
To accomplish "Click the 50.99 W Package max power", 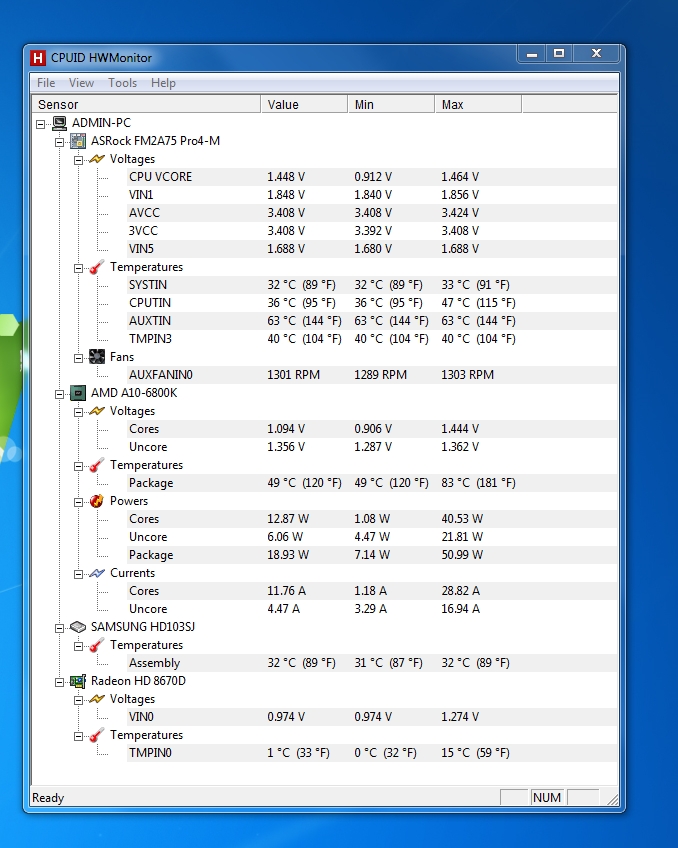I will pos(462,555).
